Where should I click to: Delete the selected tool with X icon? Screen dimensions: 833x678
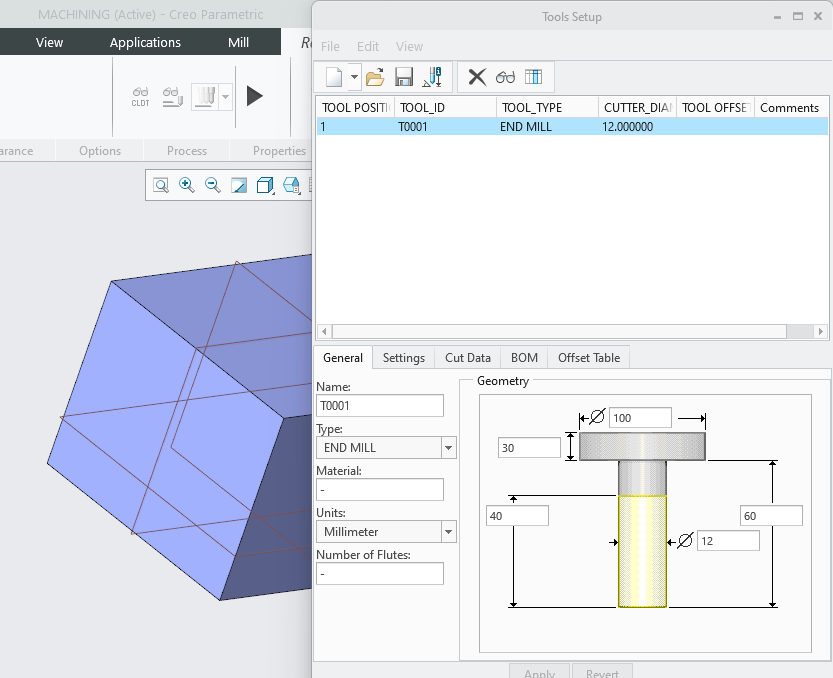[x=477, y=77]
